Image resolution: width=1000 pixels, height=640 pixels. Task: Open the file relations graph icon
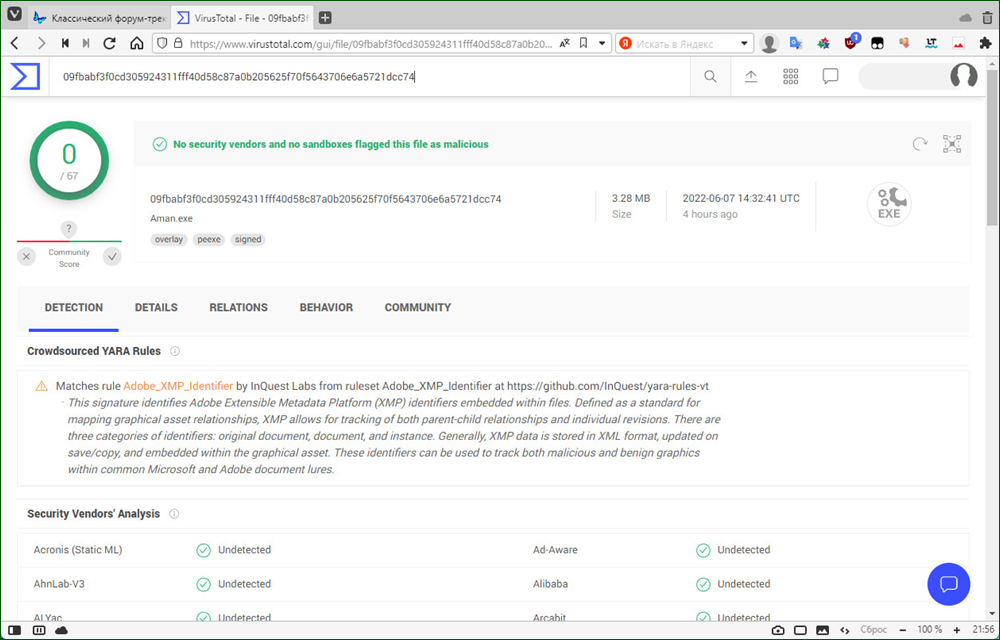[x=952, y=144]
